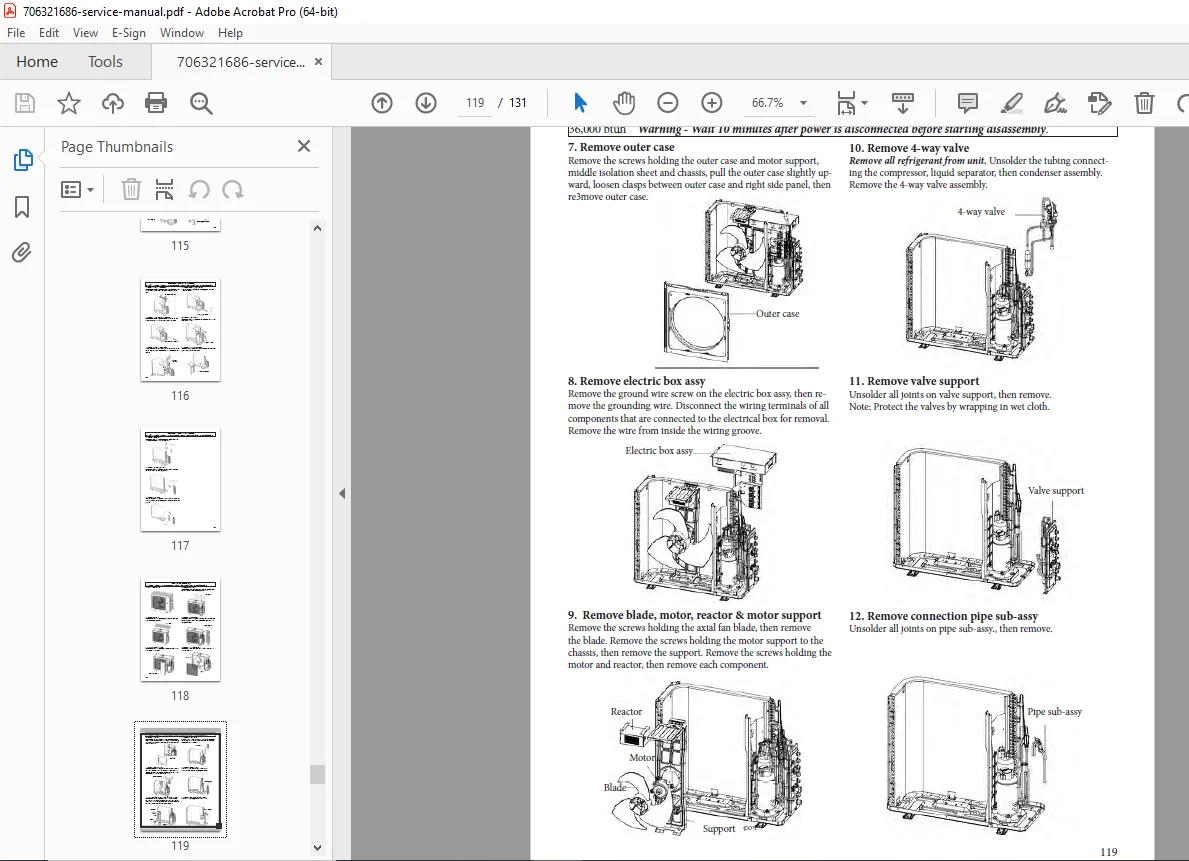
Task: Zoom out with the minus icon
Action: [667, 102]
